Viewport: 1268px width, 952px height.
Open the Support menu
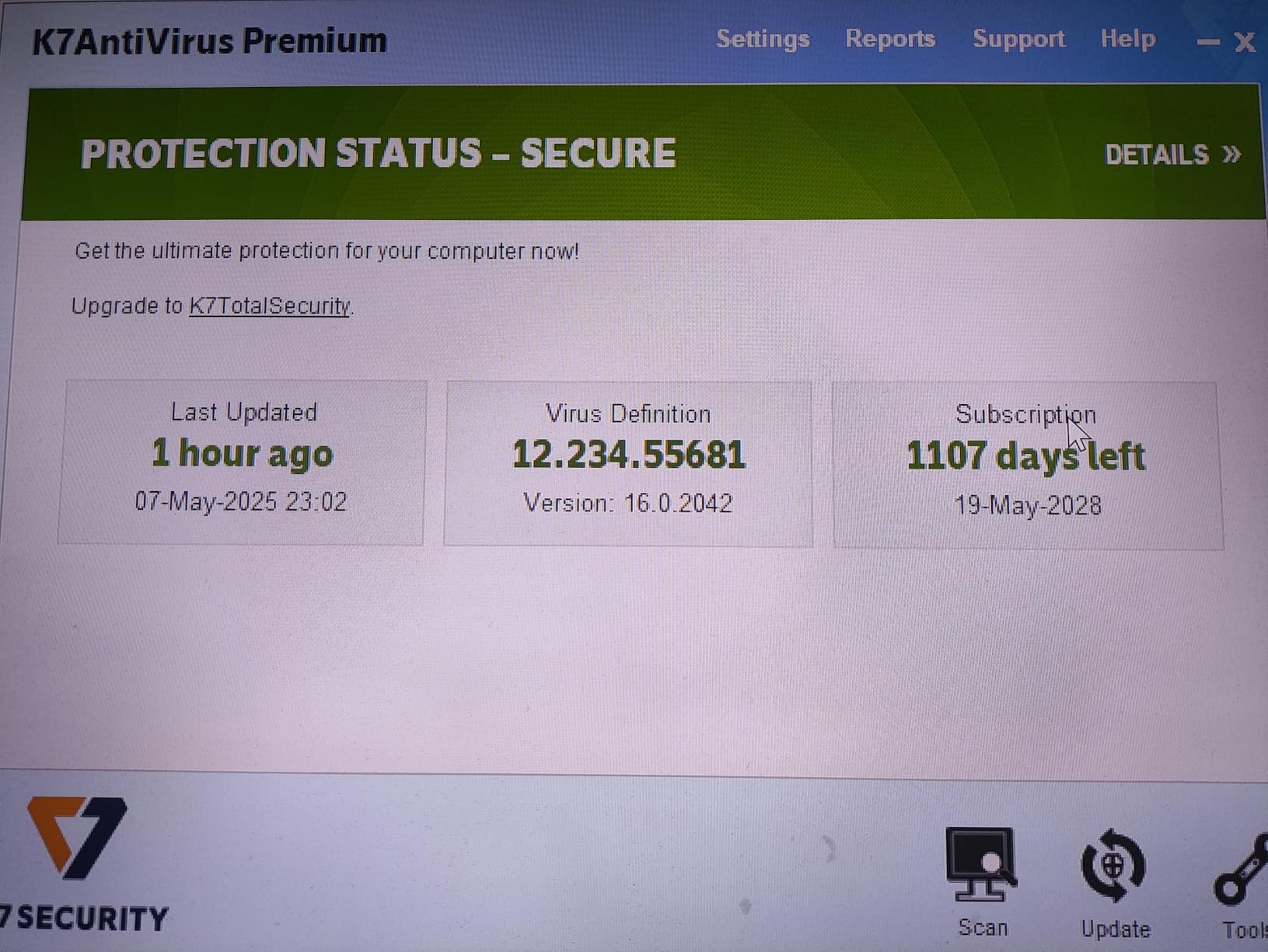tap(1018, 39)
